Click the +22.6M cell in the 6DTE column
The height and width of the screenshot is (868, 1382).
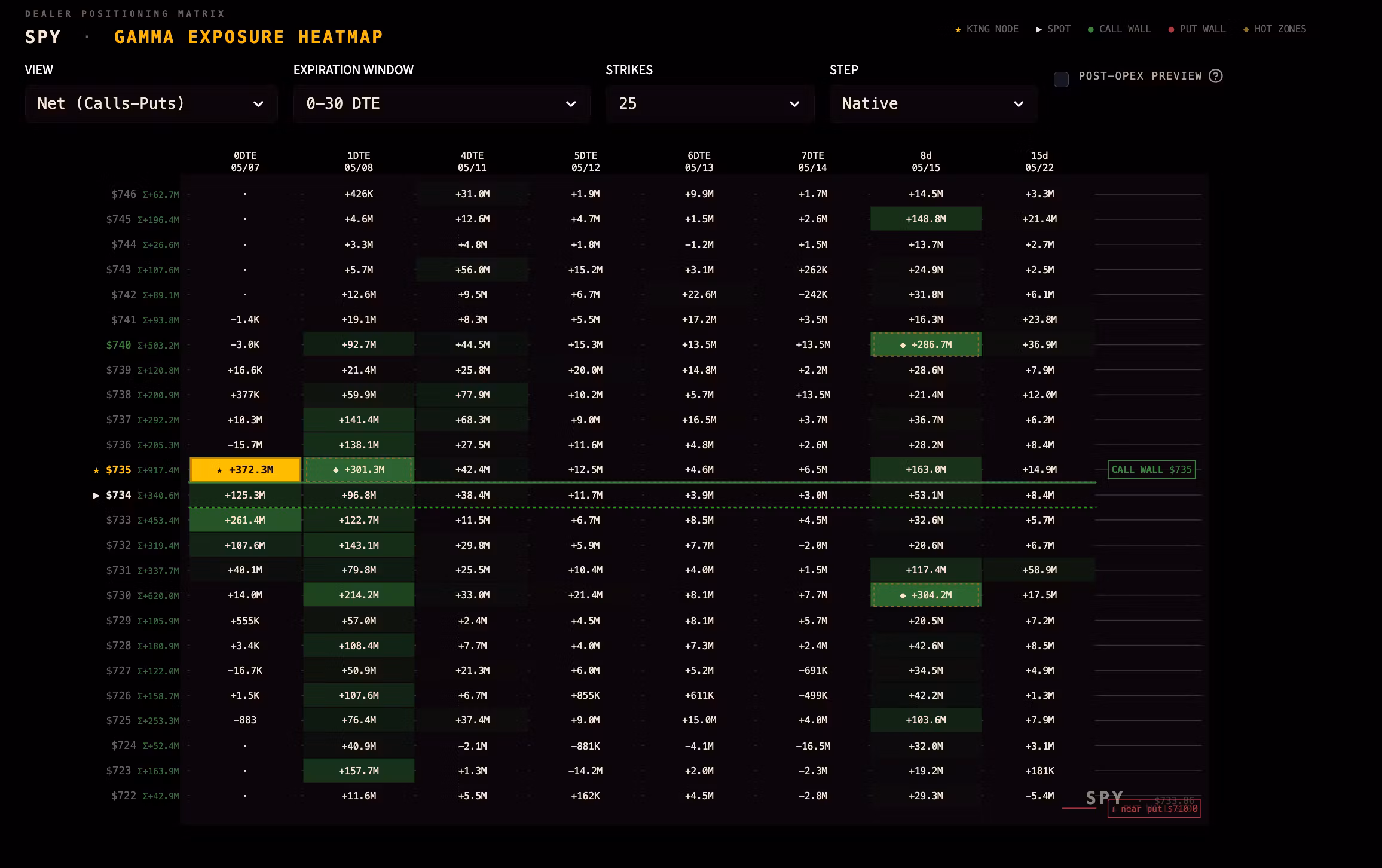point(699,294)
